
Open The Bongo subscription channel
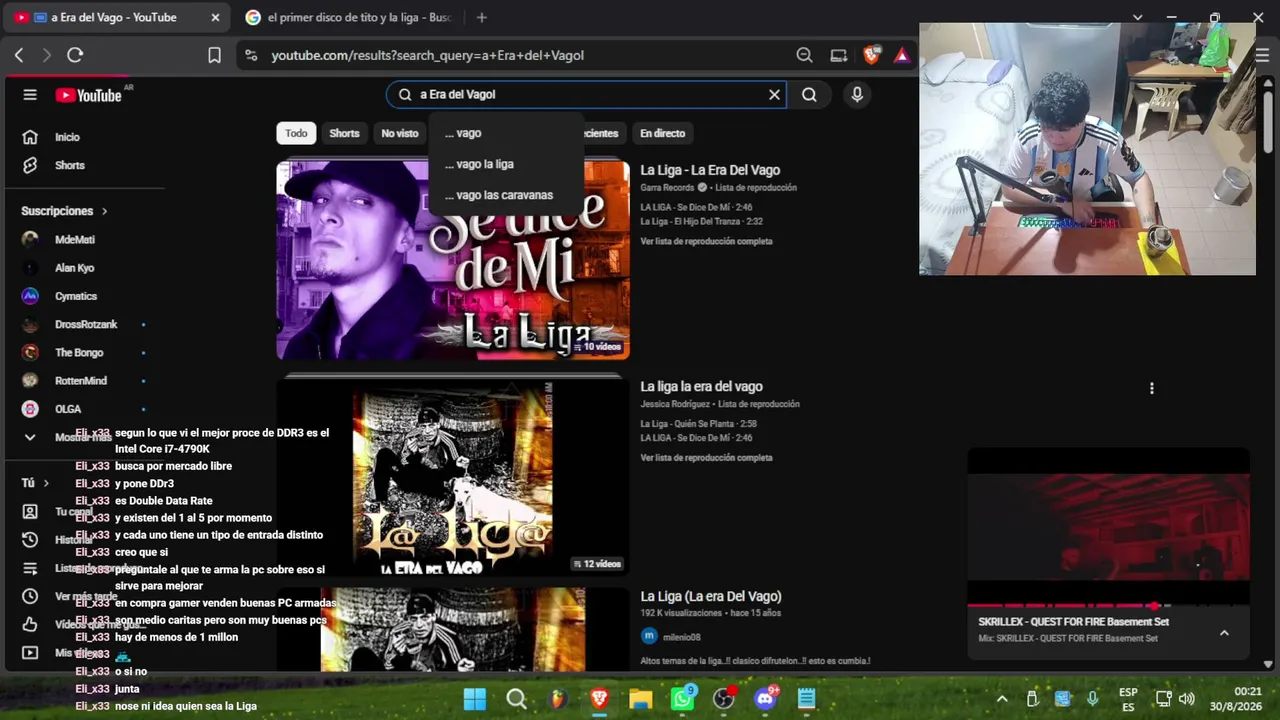pyautogui.click(x=80, y=352)
